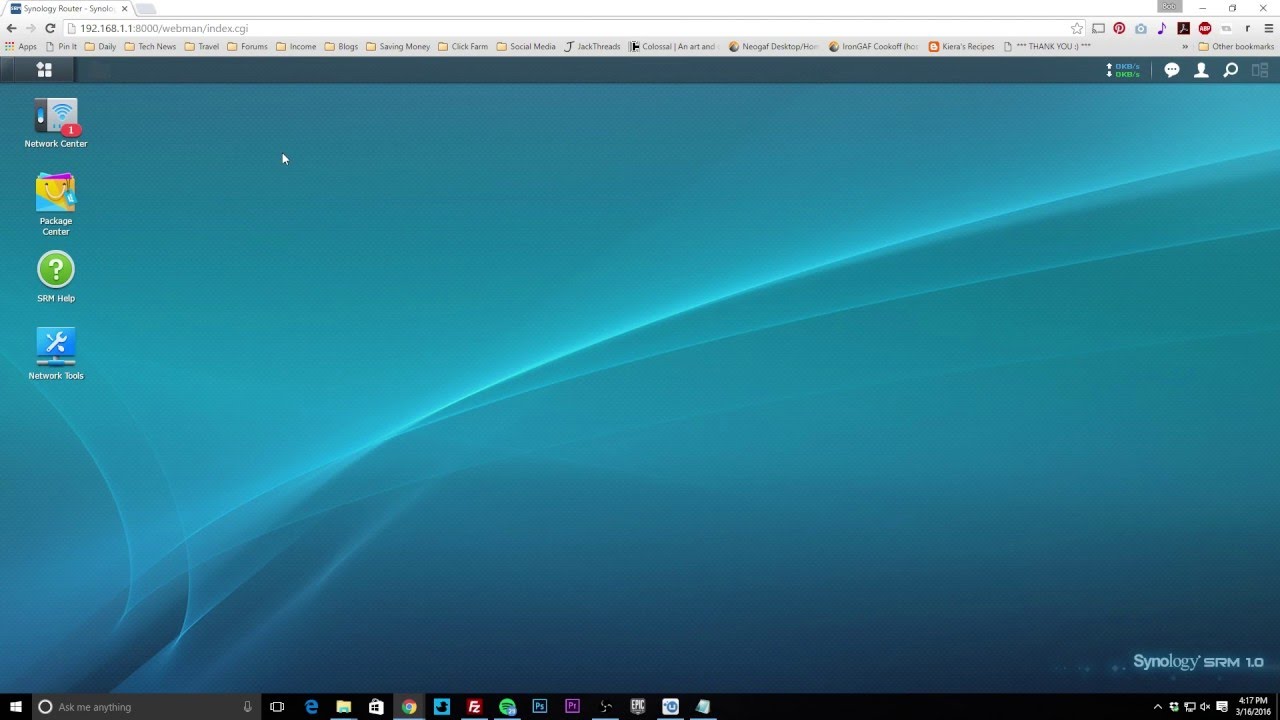Open the Other bookmarks folder

point(1240,46)
